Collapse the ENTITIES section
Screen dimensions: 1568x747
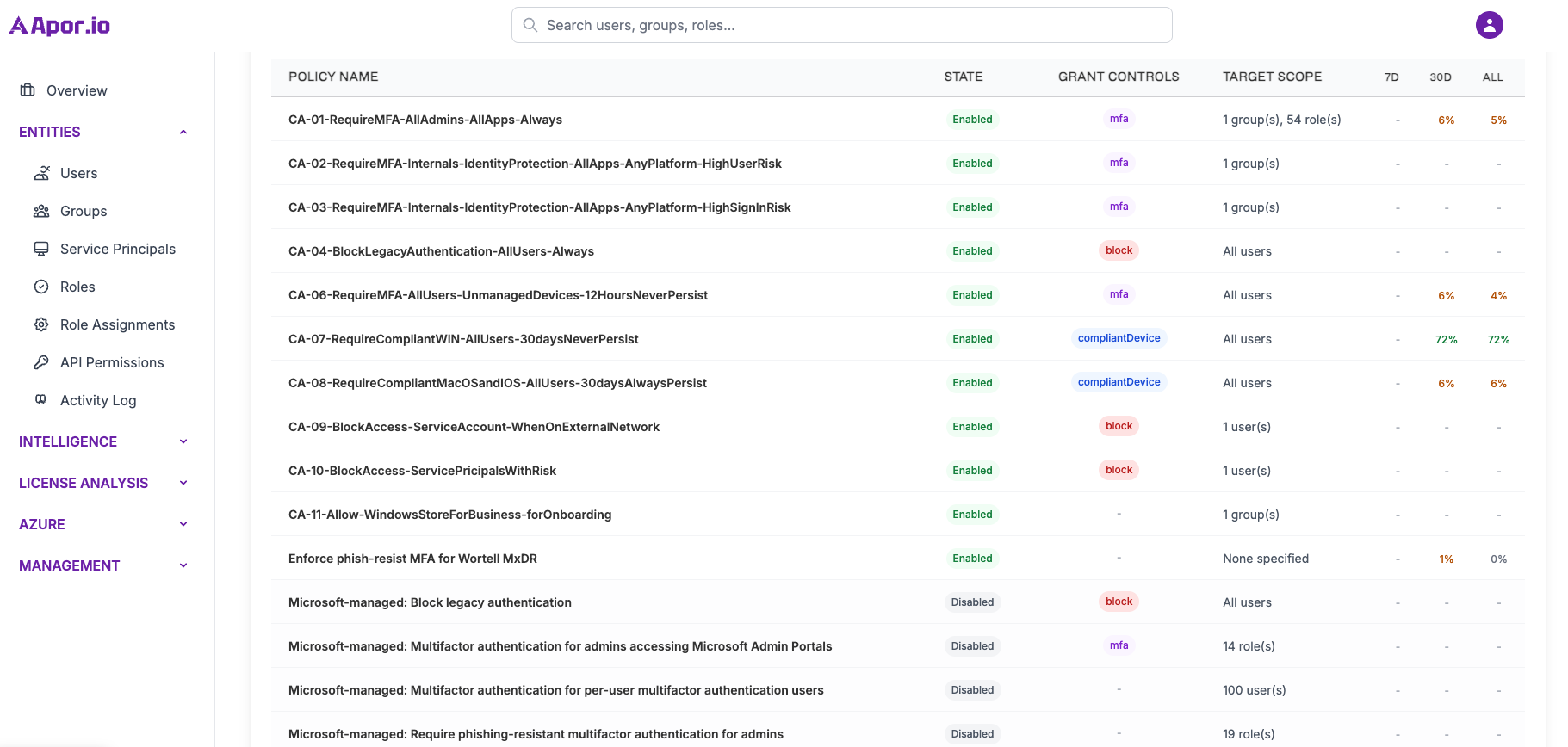183,132
